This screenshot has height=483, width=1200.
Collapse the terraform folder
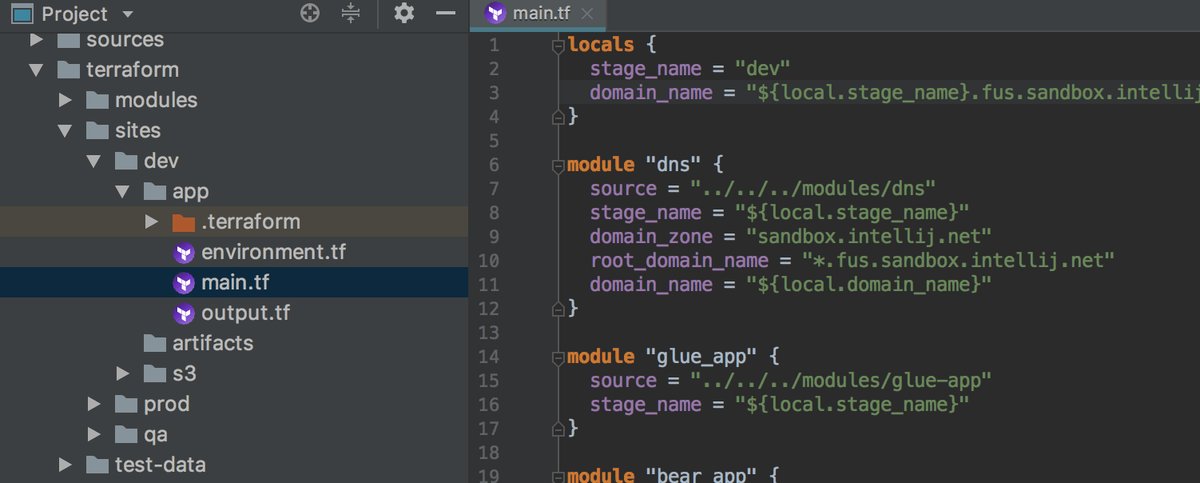37,70
